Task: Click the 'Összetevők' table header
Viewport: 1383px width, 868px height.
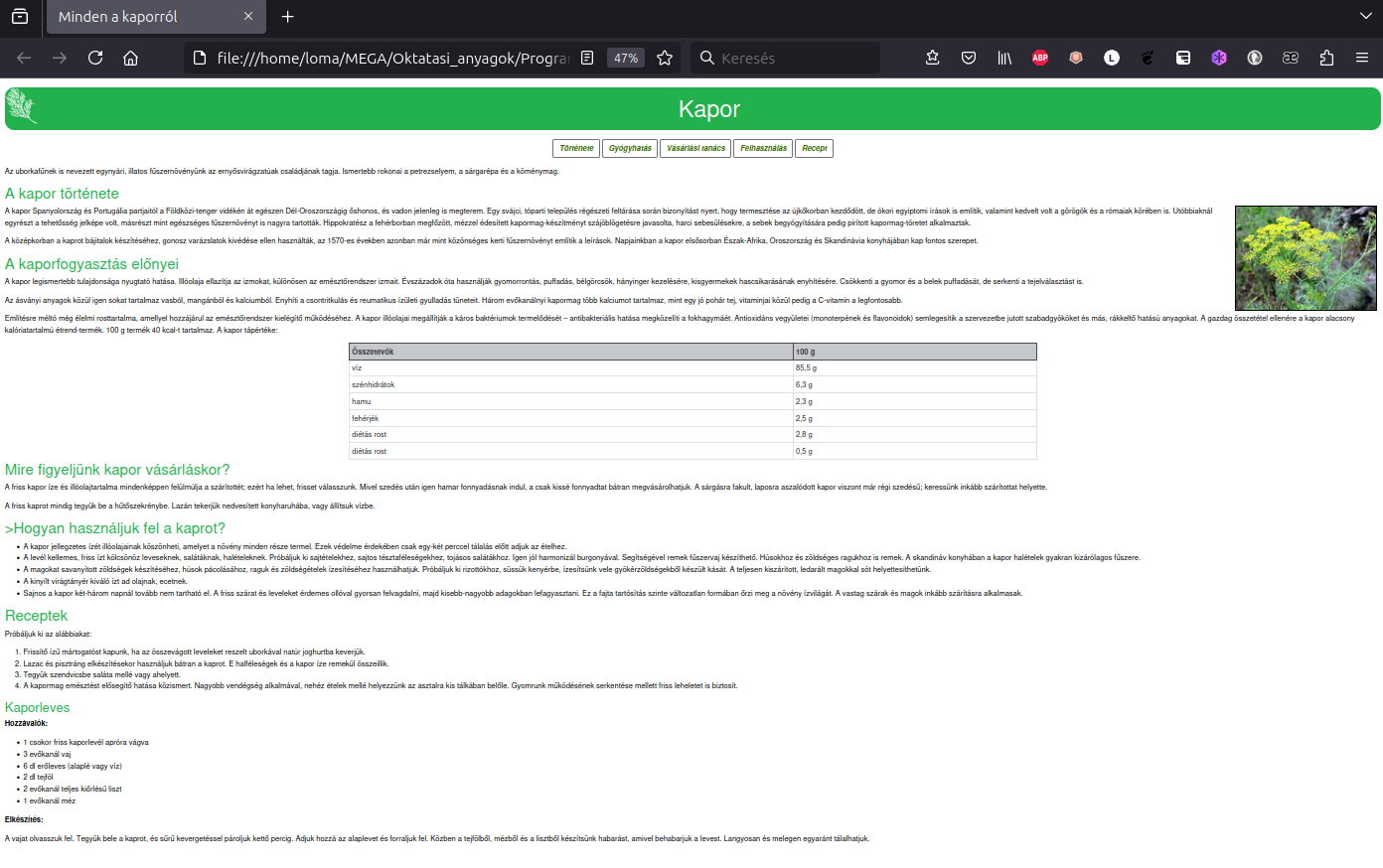Action: (571, 352)
